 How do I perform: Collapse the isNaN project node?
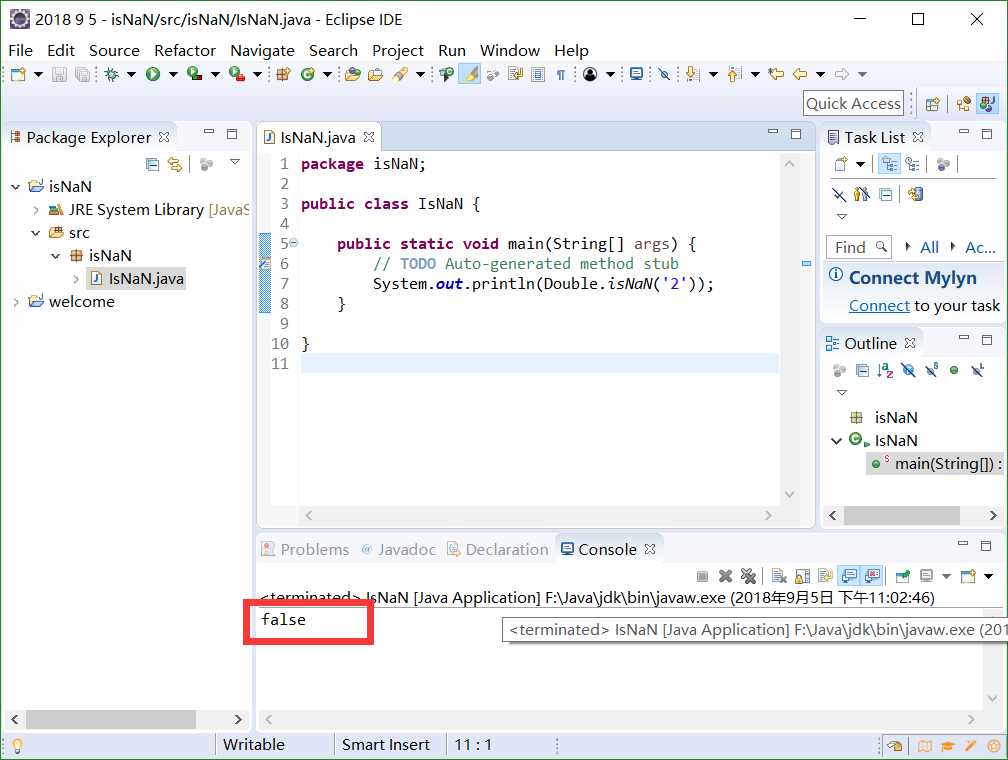tap(15, 187)
